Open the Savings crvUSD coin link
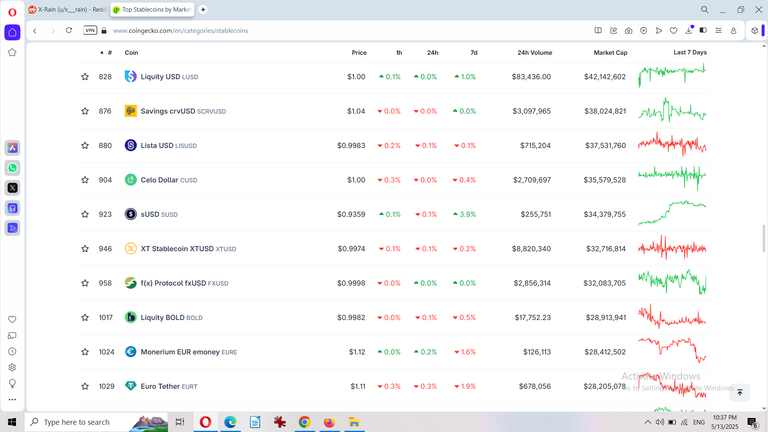Image resolution: width=768 pixels, height=432 pixels. click(x=183, y=111)
